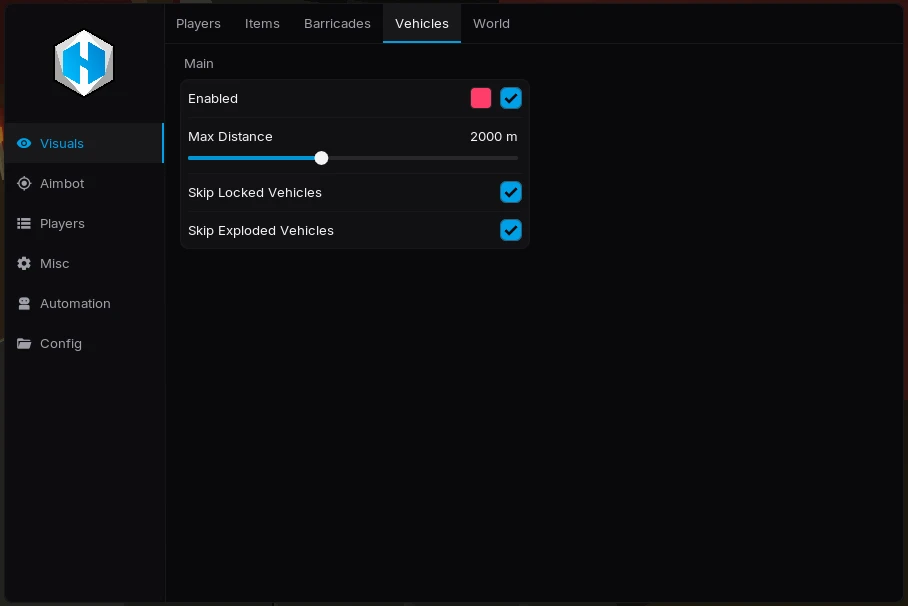Open the Misc settings label
This screenshot has height=606, width=908.
click(54, 263)
